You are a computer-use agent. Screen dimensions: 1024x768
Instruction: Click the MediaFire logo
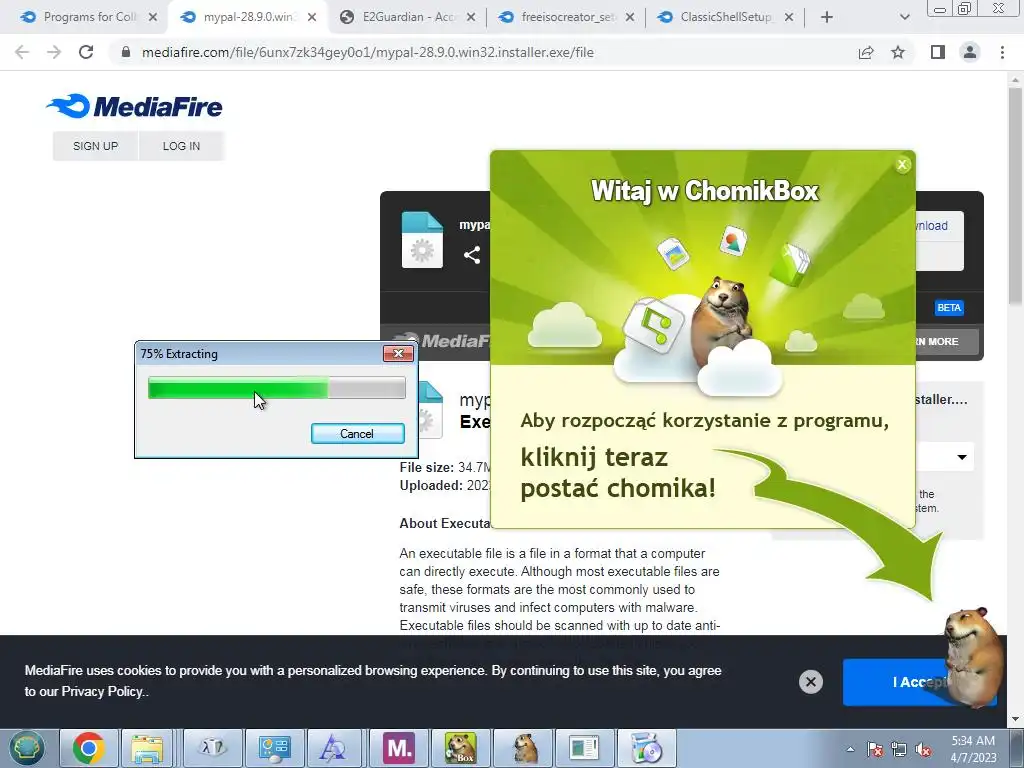point(135,106)
